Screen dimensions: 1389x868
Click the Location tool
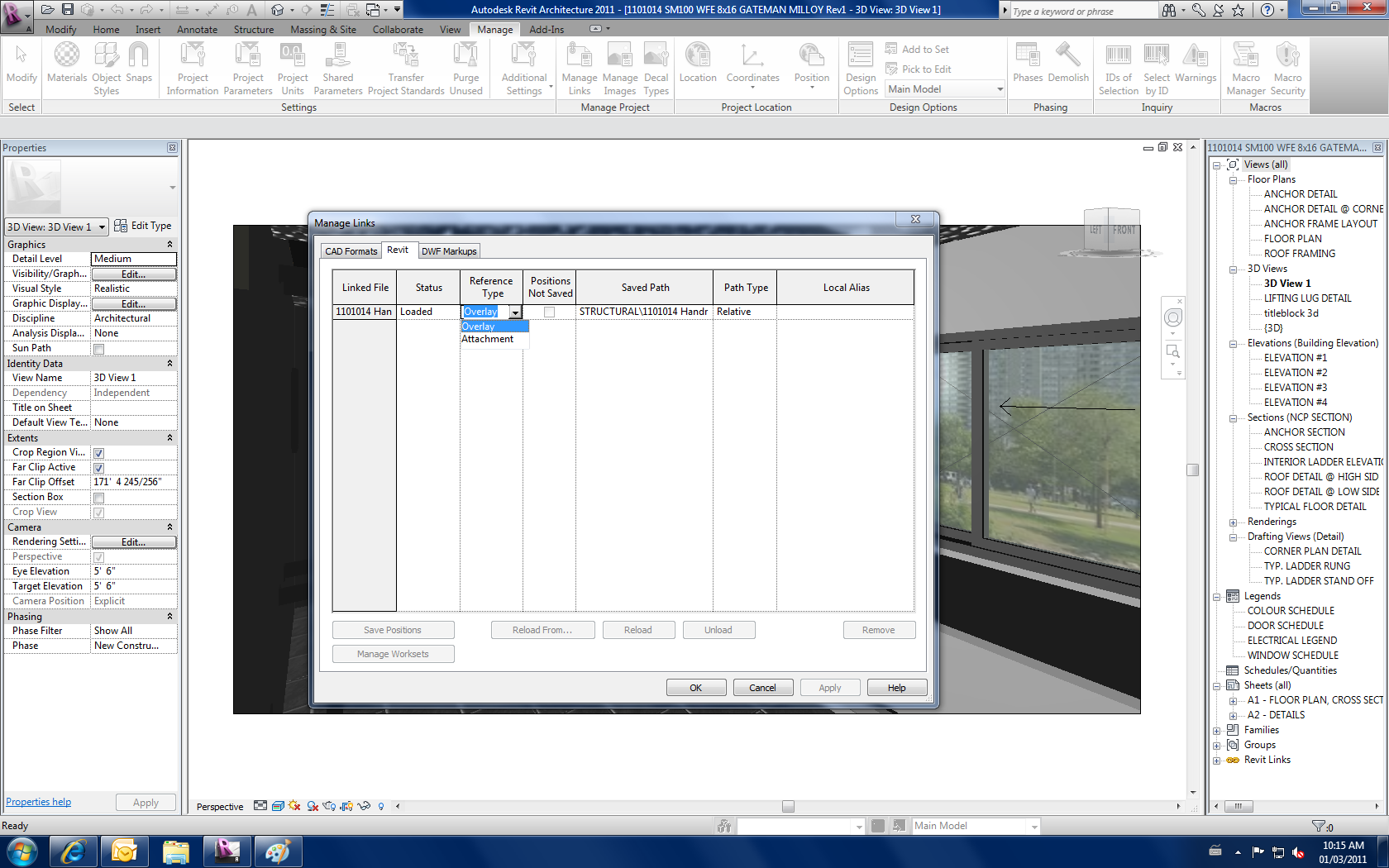(x=698, y=63)
